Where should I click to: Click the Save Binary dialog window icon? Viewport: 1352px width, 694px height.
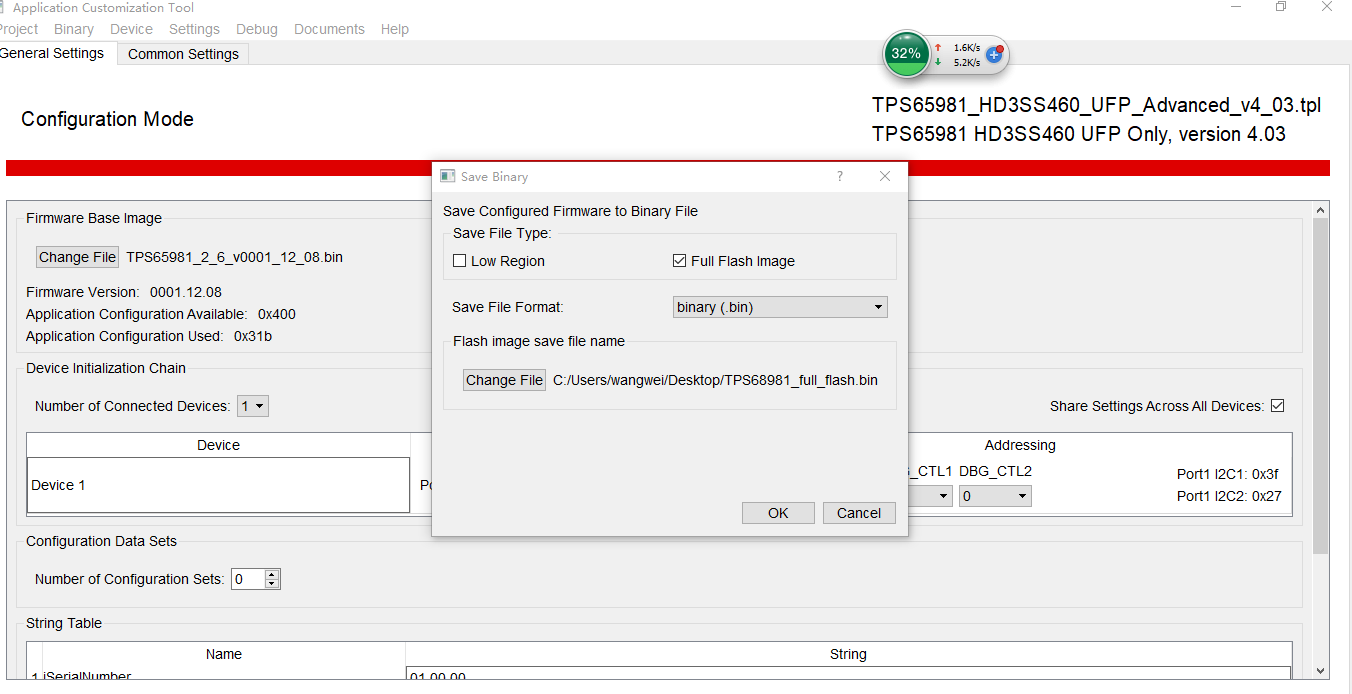(448, 176)
